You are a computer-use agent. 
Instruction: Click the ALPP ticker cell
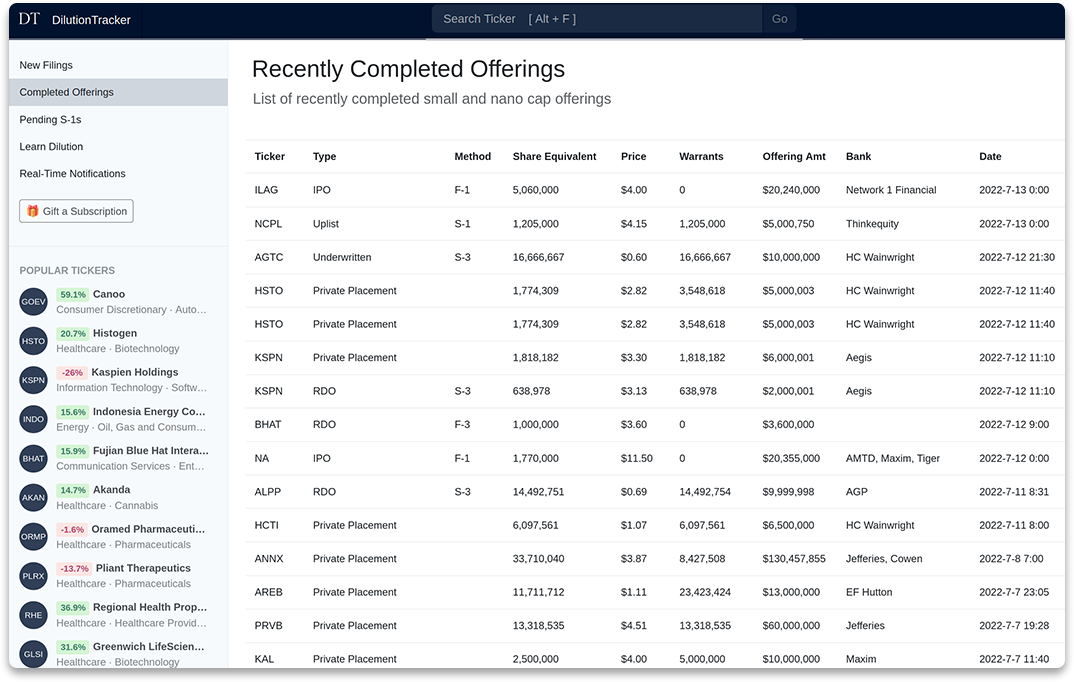coord(268,492)
